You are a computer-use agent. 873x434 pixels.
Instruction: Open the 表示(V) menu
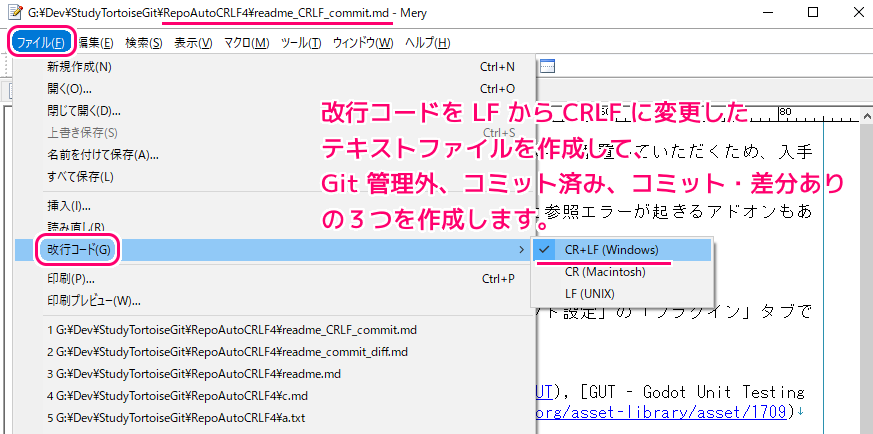click(192, 43)
